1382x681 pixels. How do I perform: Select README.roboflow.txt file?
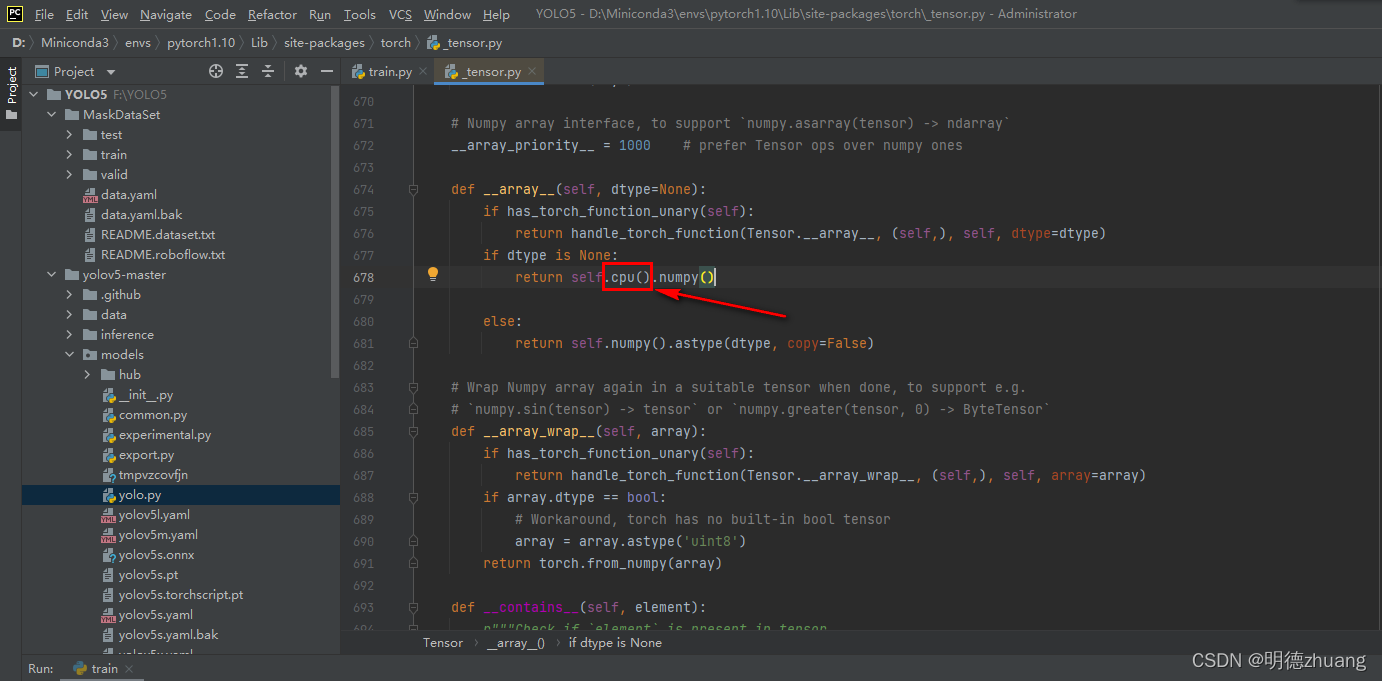(x=163, y=254)
